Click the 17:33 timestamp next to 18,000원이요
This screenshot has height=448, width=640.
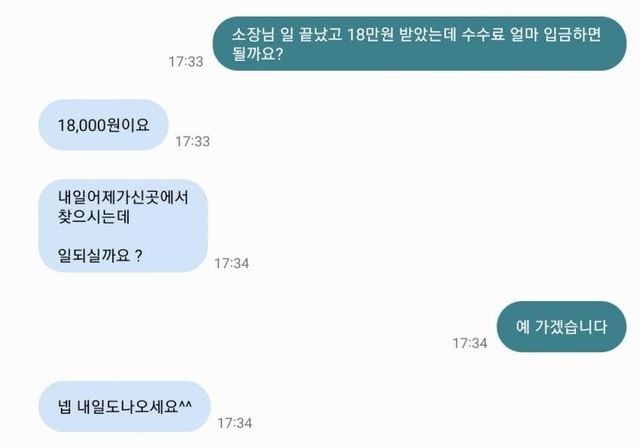click(x=192, y=142)
